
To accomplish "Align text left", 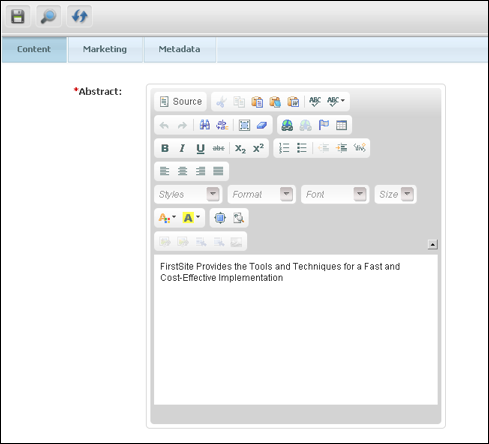I will (x=164, y=171).
